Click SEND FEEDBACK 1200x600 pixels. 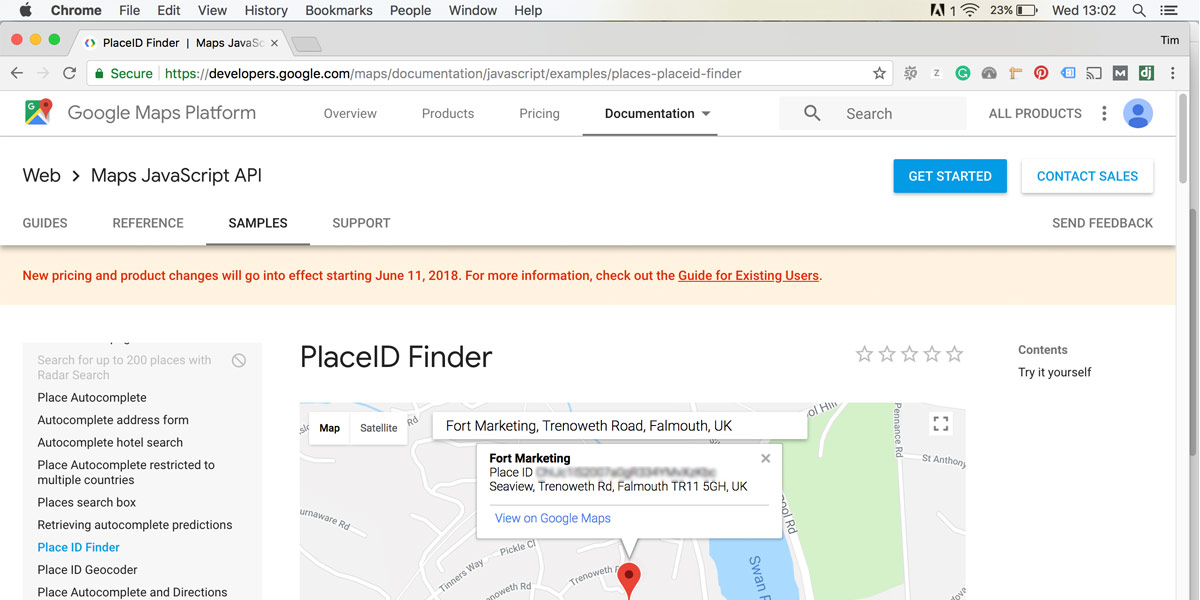[1102, 223]
